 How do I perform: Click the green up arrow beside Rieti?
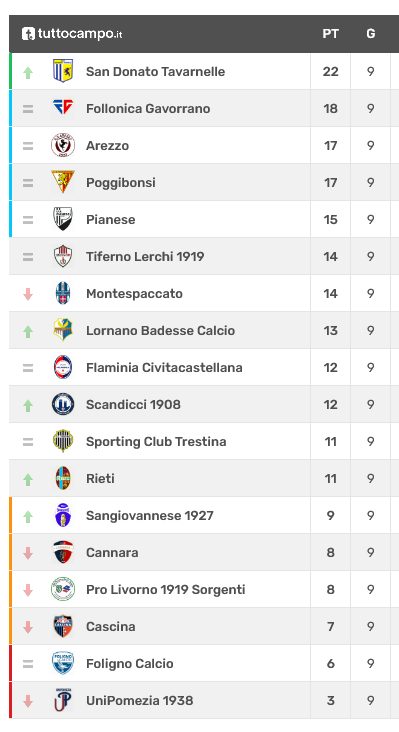point(28,479)
